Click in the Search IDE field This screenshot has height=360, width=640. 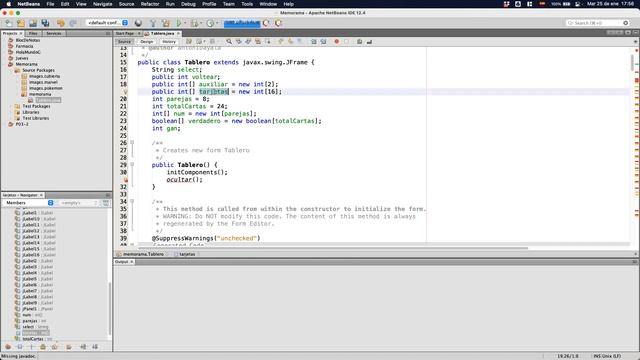click(597, 23)
